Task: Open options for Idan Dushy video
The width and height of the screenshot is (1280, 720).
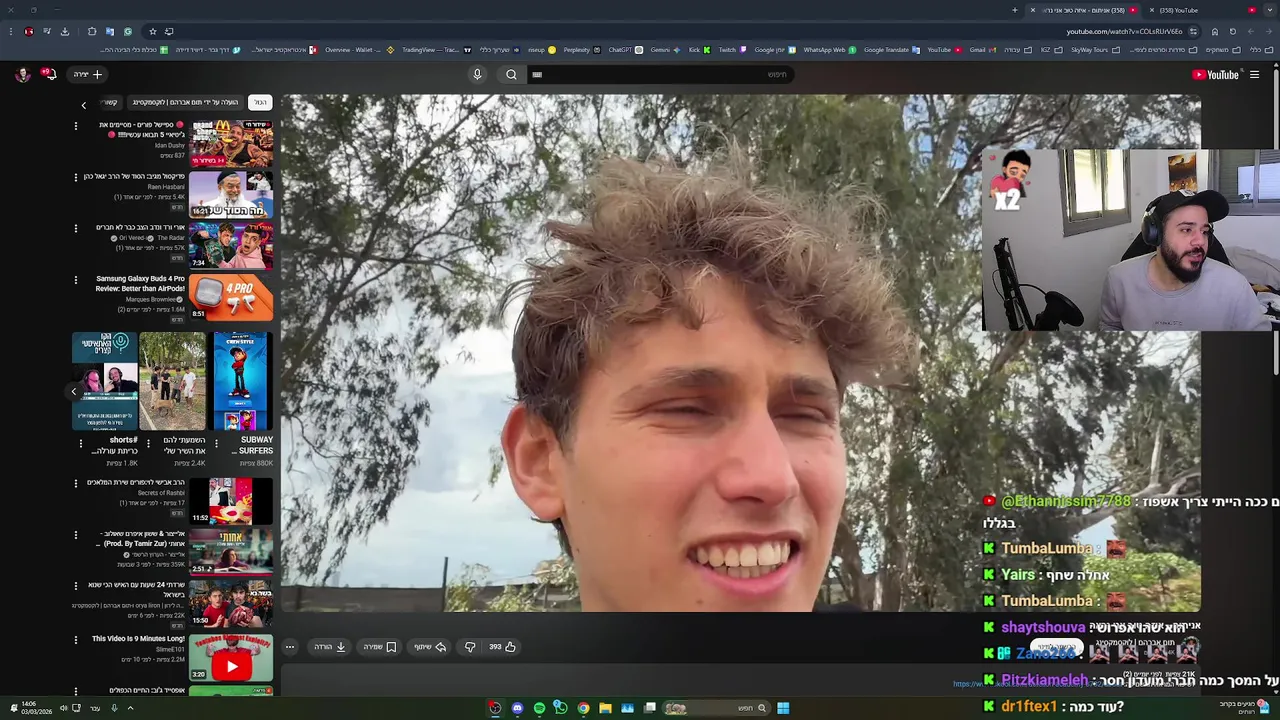Action: (75, 126)
